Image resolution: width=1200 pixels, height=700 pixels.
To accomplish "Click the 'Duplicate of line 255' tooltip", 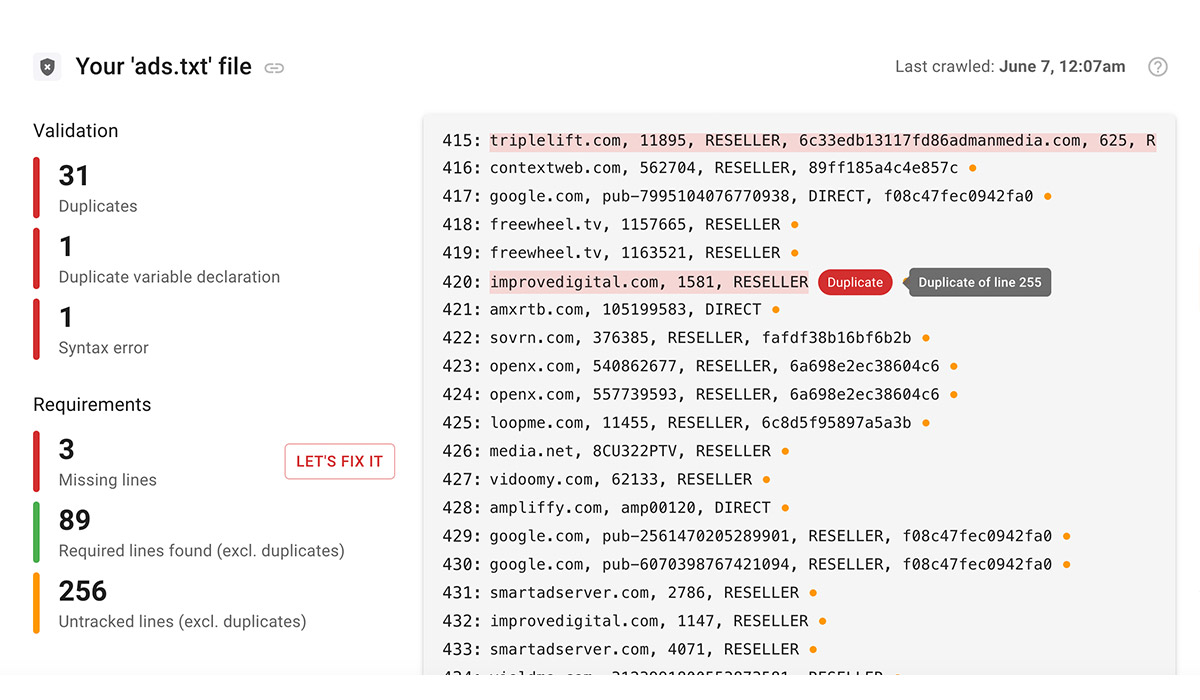I will click(979, 282).
